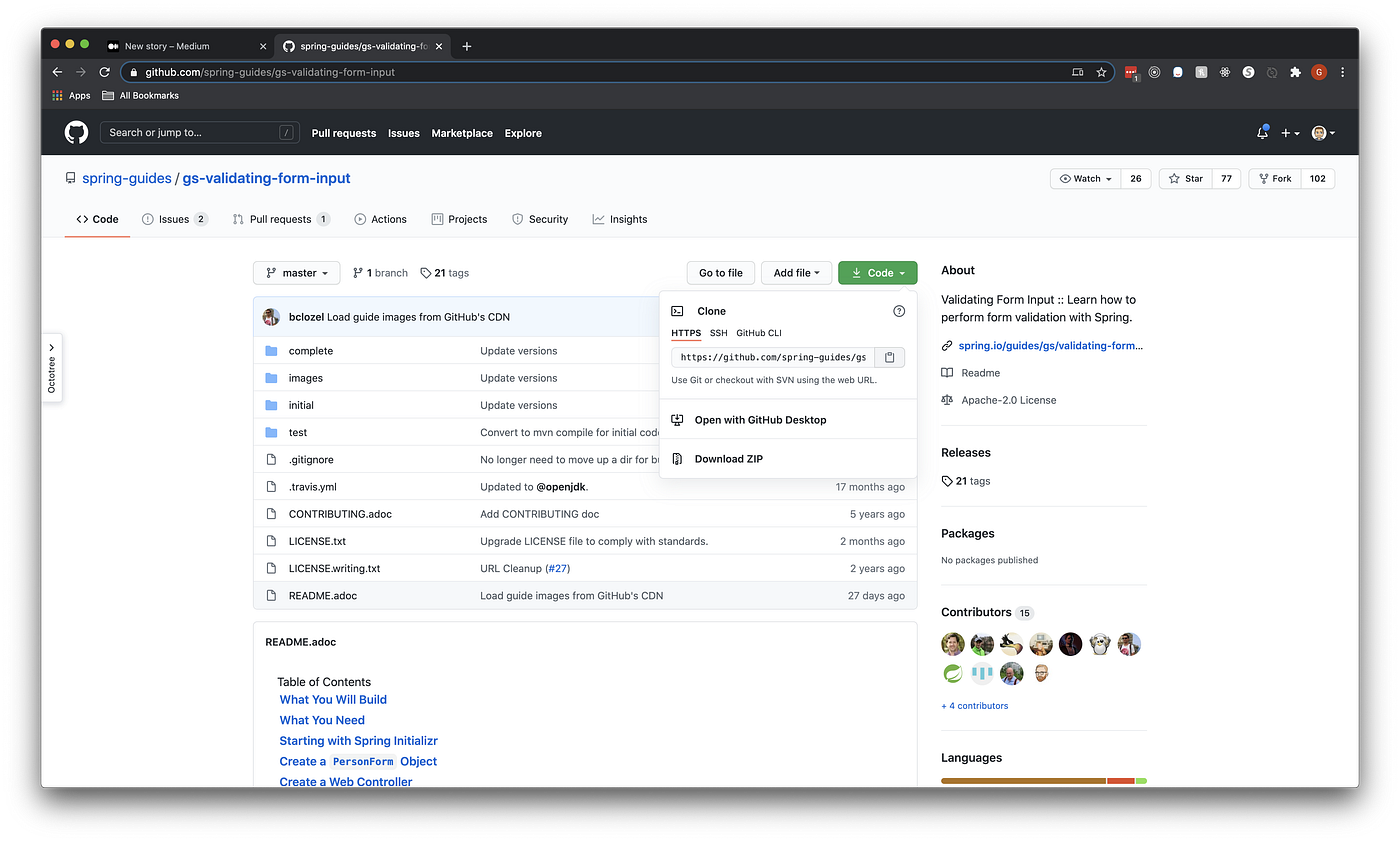Click the GitHub search input
This screenshot has width=1400, height=842.
click(x=198, y=133)
